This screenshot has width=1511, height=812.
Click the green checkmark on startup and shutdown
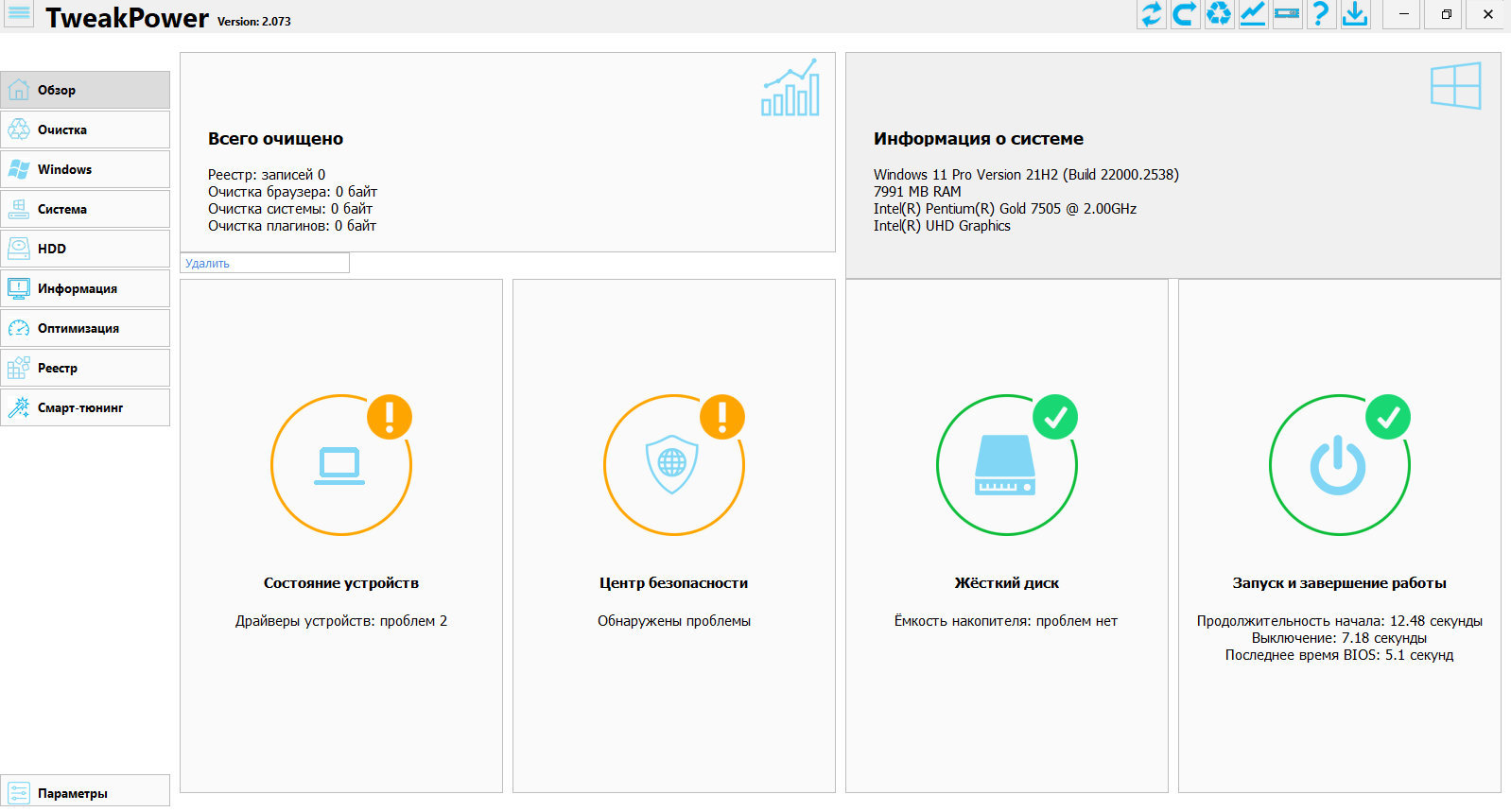[x=1388, y=417]
